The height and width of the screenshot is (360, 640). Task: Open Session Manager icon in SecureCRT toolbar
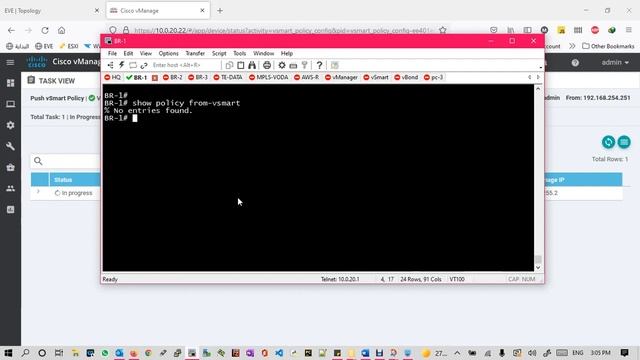[110, 65]
